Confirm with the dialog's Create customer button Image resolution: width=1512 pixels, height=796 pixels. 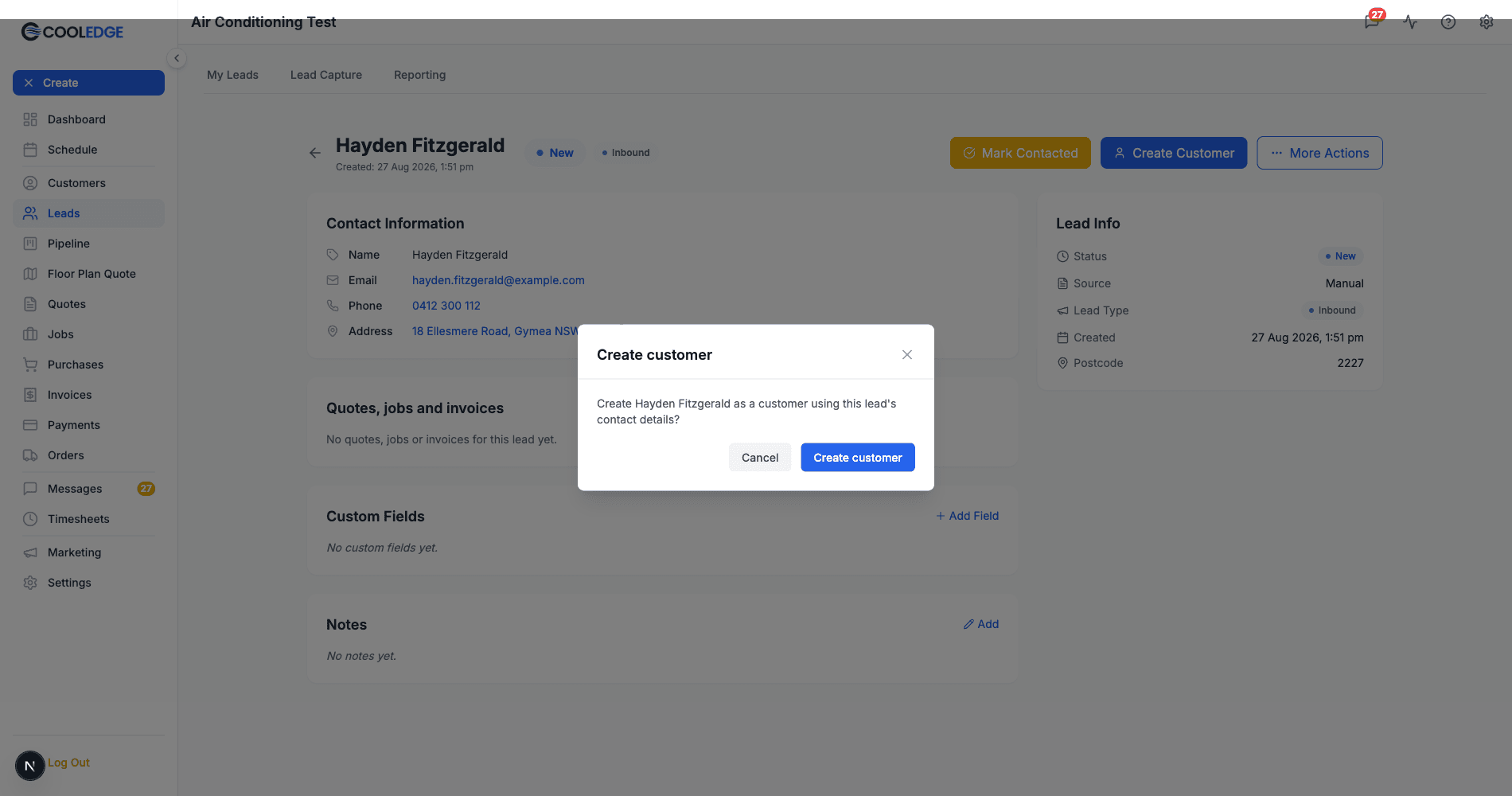click(858, 458)
